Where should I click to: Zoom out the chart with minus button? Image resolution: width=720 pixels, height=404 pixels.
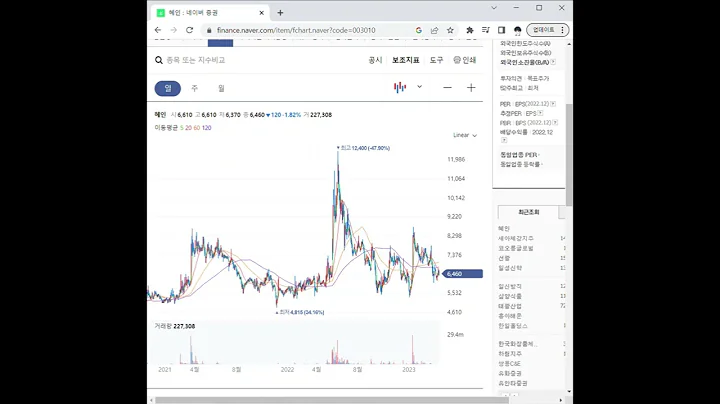tap(447, 88)
